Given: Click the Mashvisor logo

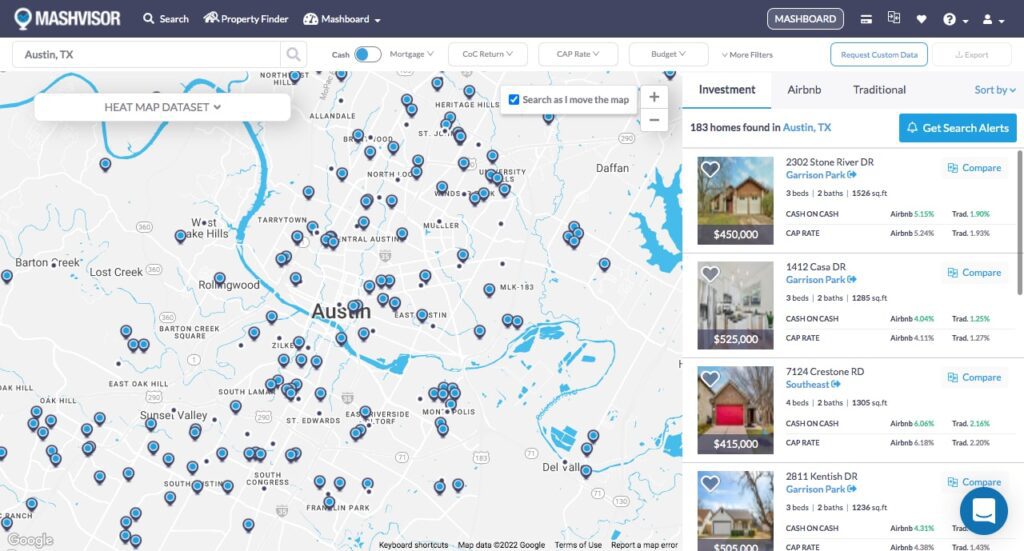Looking at the screenshot, I should click(68, 18).
